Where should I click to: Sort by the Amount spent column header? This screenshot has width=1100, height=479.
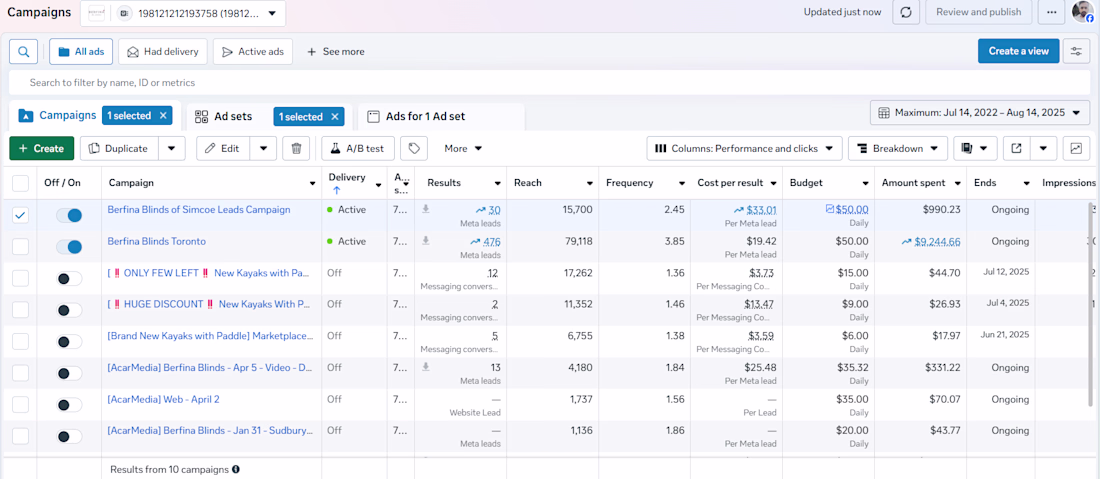point(913,183)
